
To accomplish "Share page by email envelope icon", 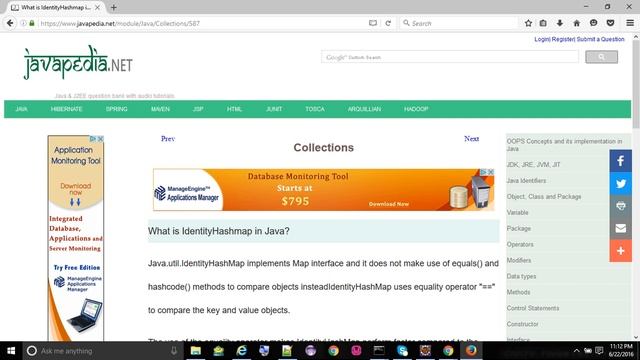I will click(x=620, y=228).
